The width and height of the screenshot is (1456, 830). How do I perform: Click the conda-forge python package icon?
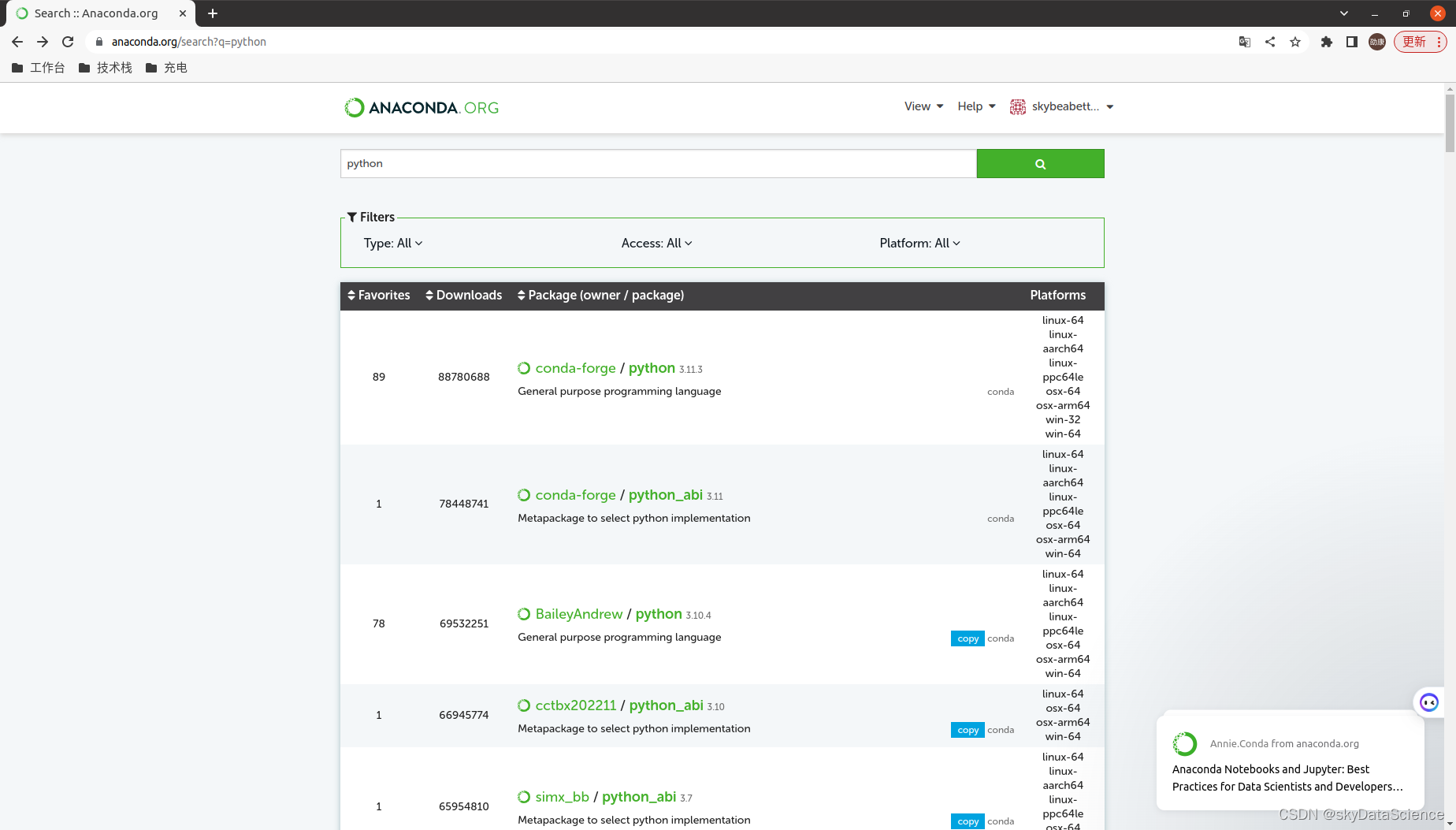click(x=524, y=368)
